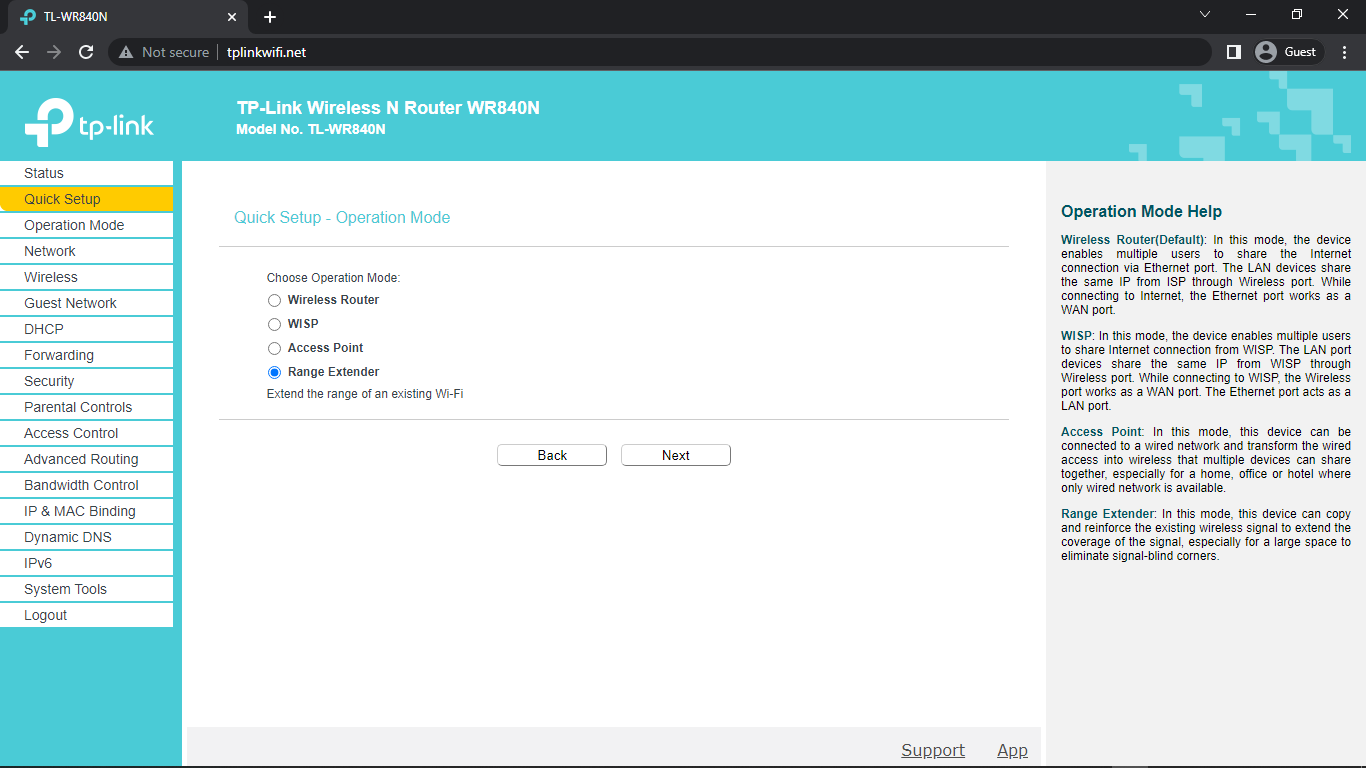Open a new browser tab
Screen dimensions: 1366x768
click(x=270, y=17)
